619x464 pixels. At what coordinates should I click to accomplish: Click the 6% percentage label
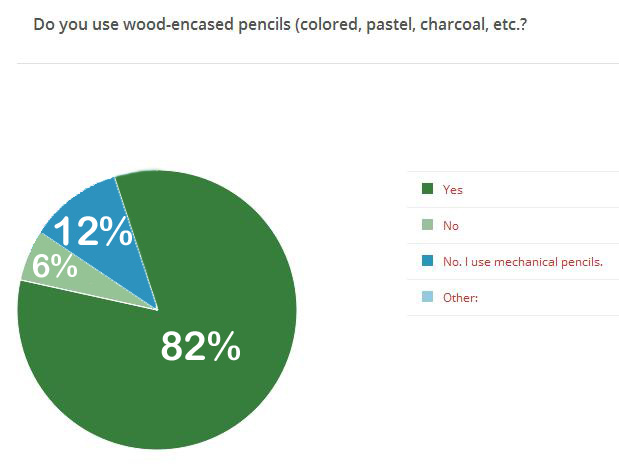pos(50,266)
